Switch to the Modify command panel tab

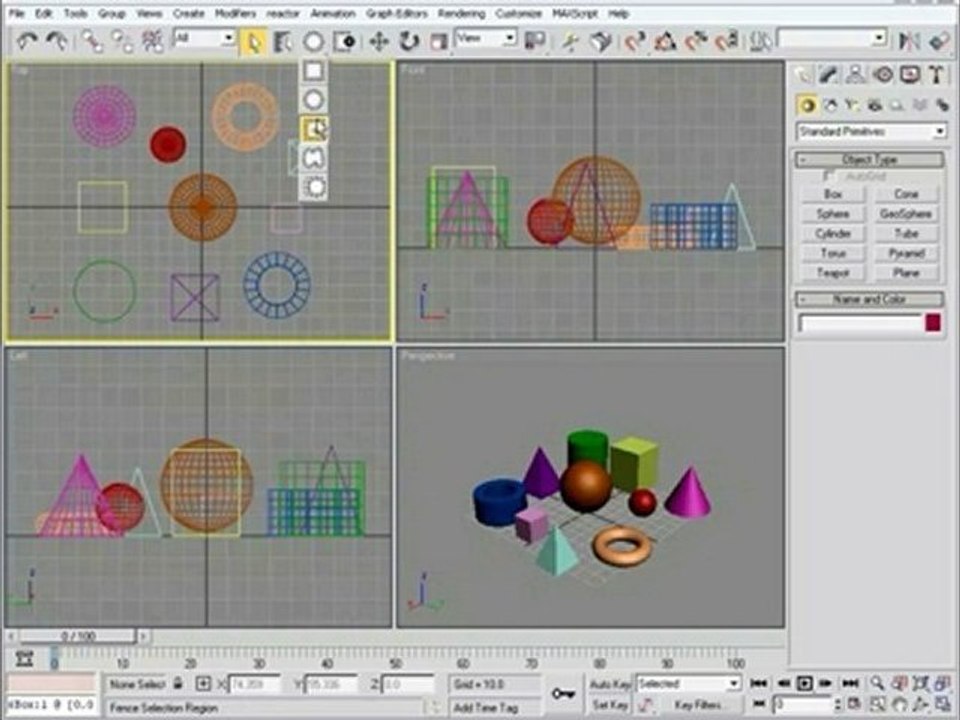point(828,75)
